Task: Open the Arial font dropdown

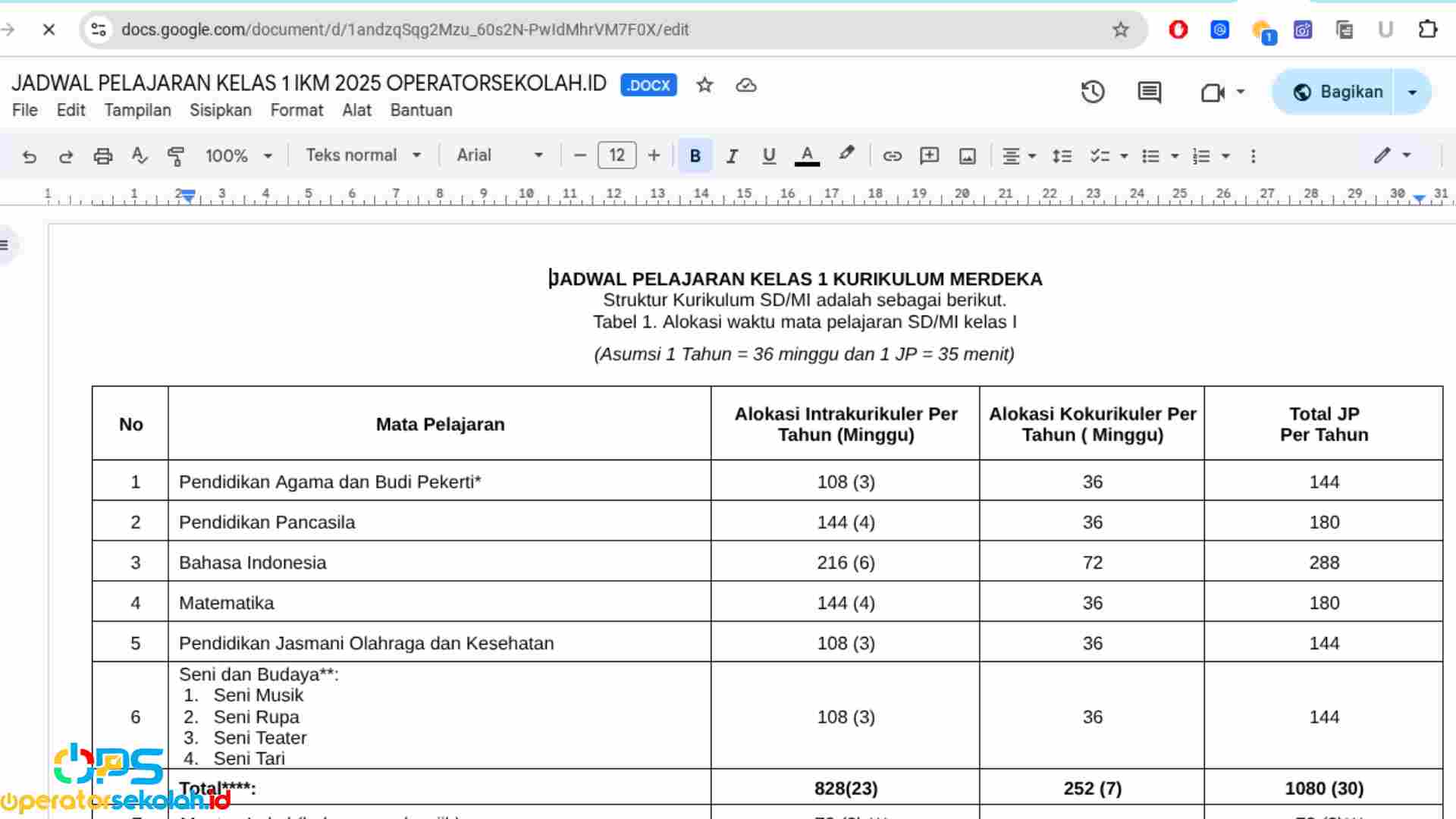Action: click(500, 156)
